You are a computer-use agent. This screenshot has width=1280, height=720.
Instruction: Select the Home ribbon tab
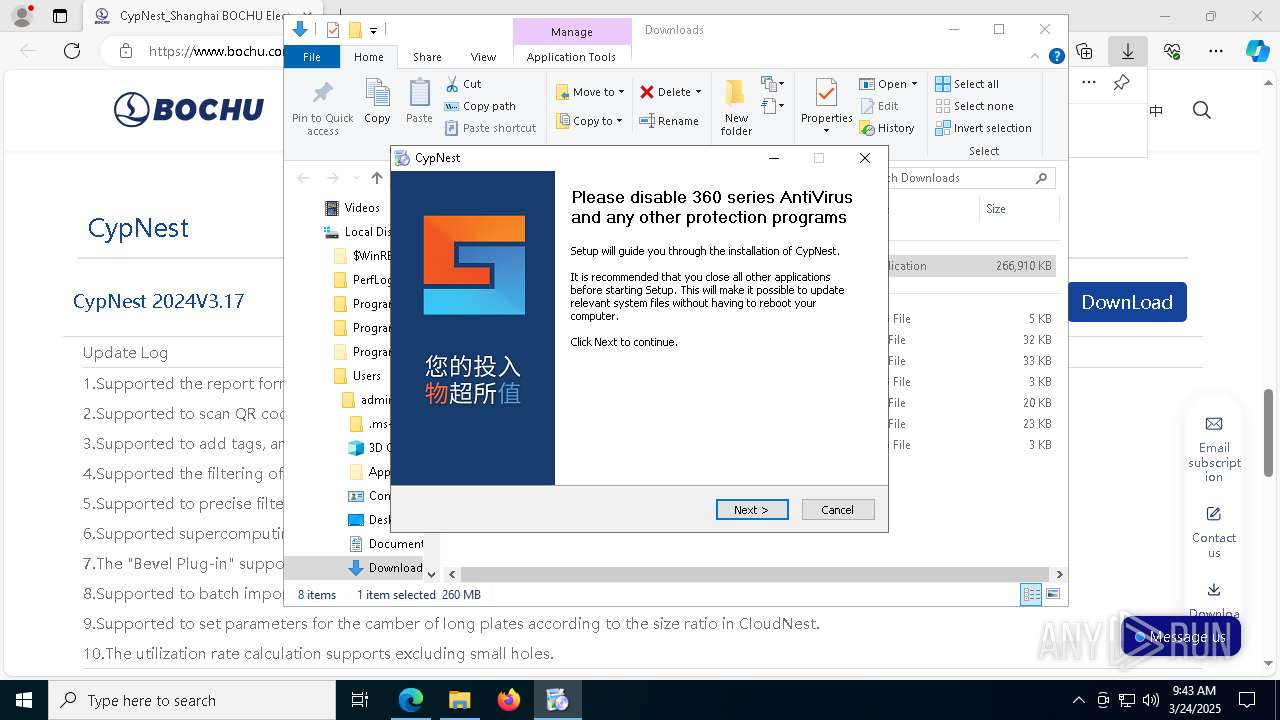point(368,57)
